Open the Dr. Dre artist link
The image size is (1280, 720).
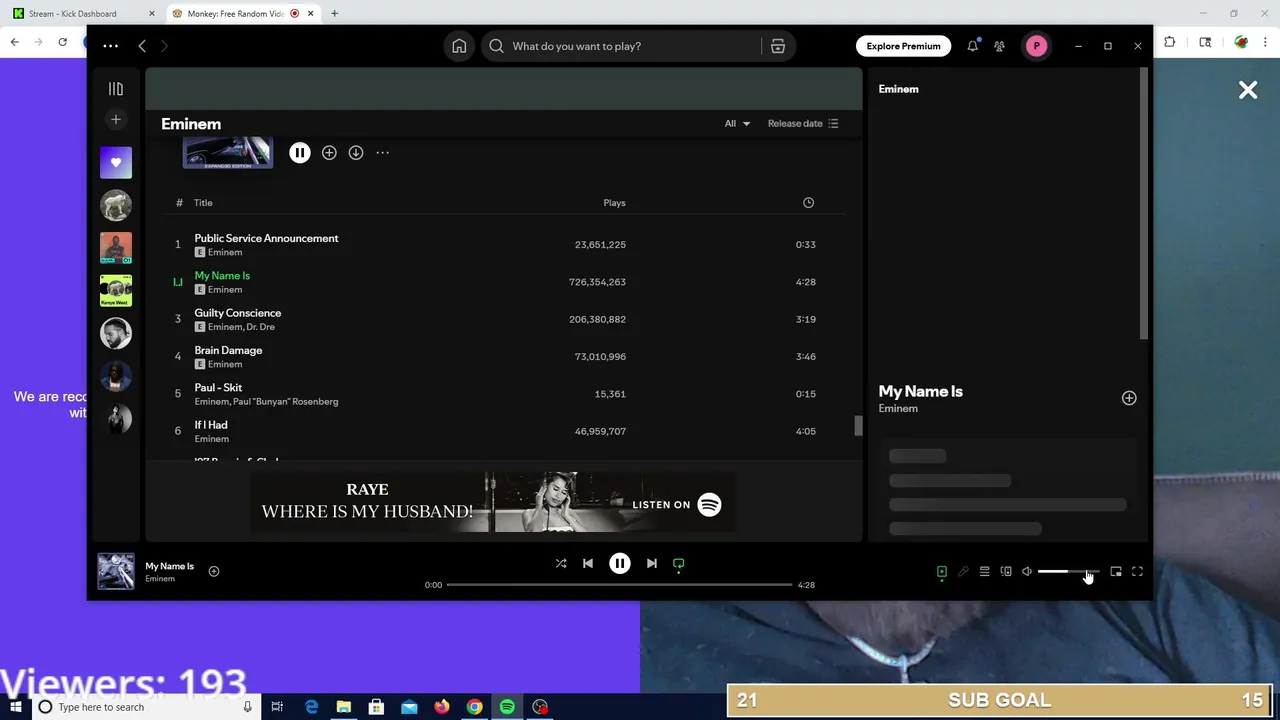coord(260,327)
